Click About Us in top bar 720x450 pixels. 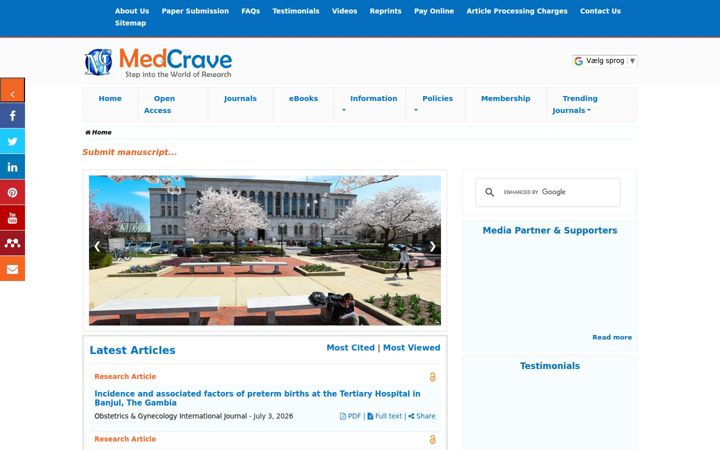coord(132,11)
